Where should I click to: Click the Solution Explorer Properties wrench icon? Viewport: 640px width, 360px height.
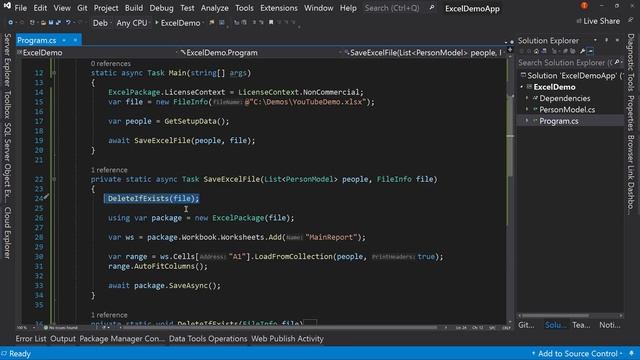pyautogui.click(x=582, y=51)
